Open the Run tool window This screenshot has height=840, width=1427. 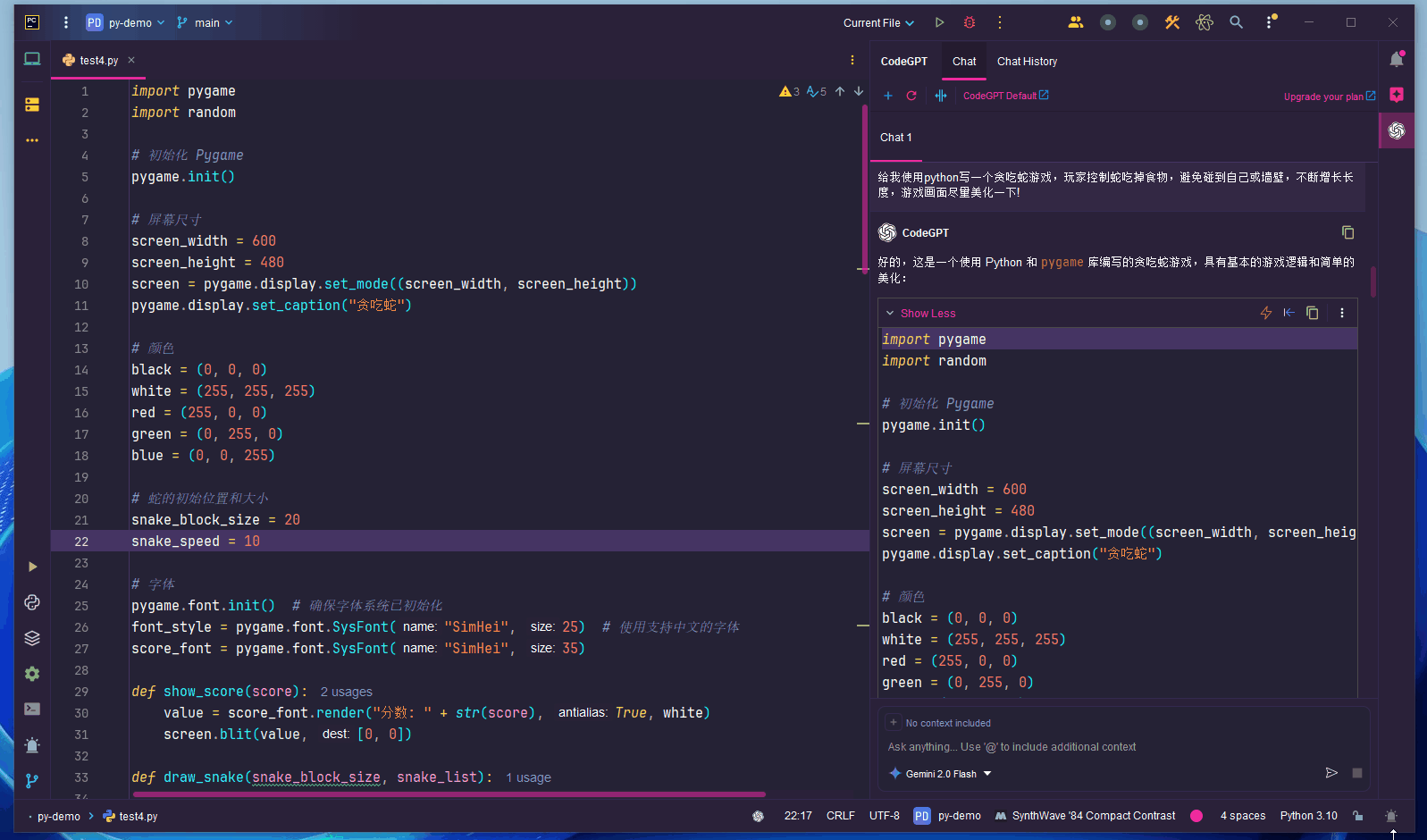[32, 567]
